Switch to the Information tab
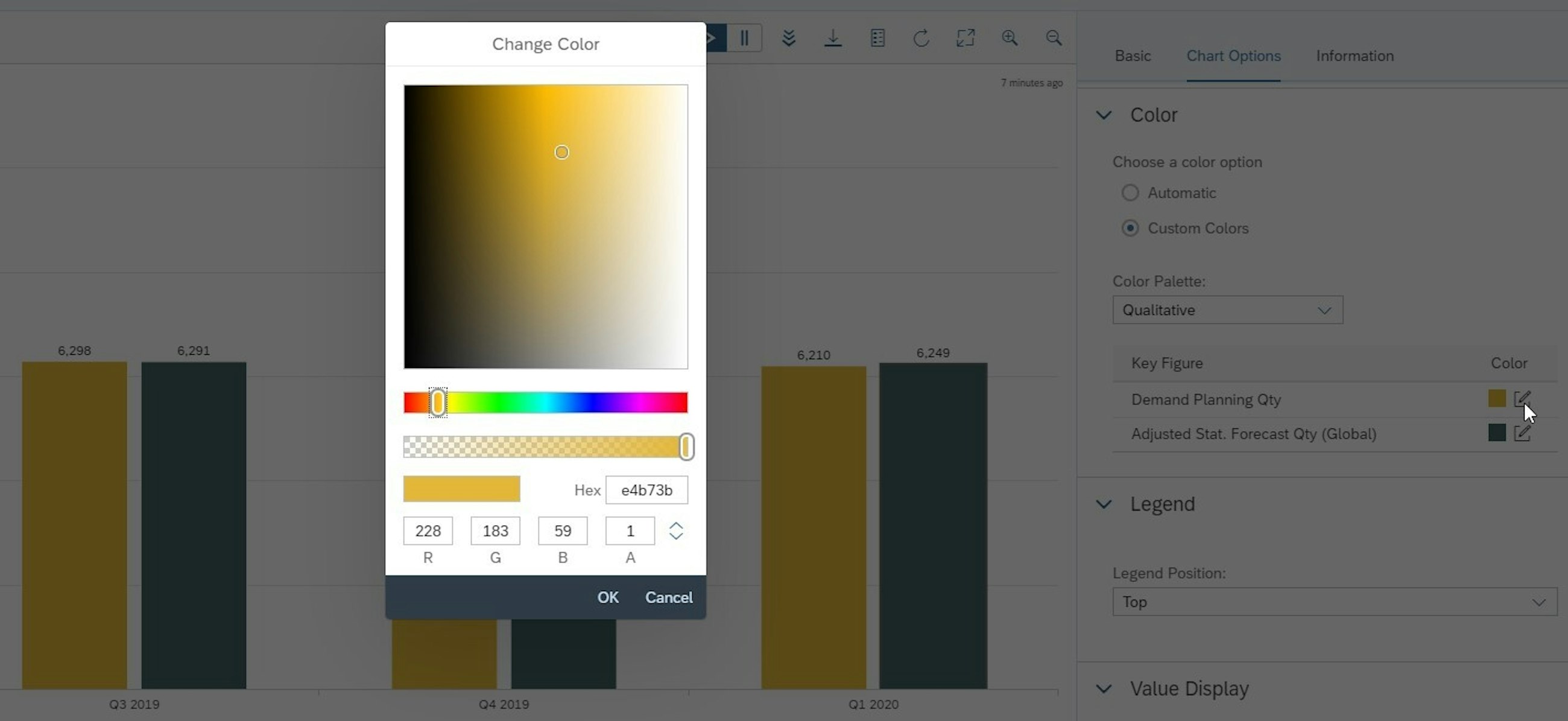The image size is (1568, 721). pyautogui.click(x=1355, y=55)
